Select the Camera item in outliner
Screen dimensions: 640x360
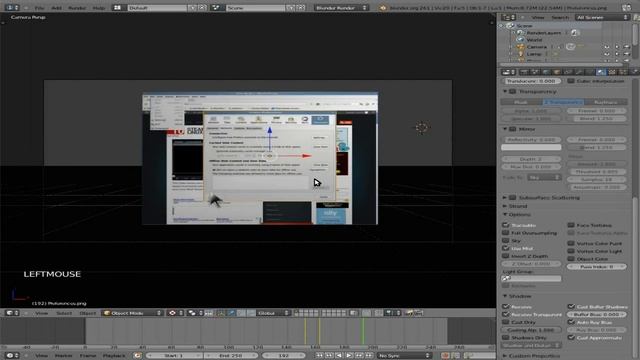[x=536, y=47]
